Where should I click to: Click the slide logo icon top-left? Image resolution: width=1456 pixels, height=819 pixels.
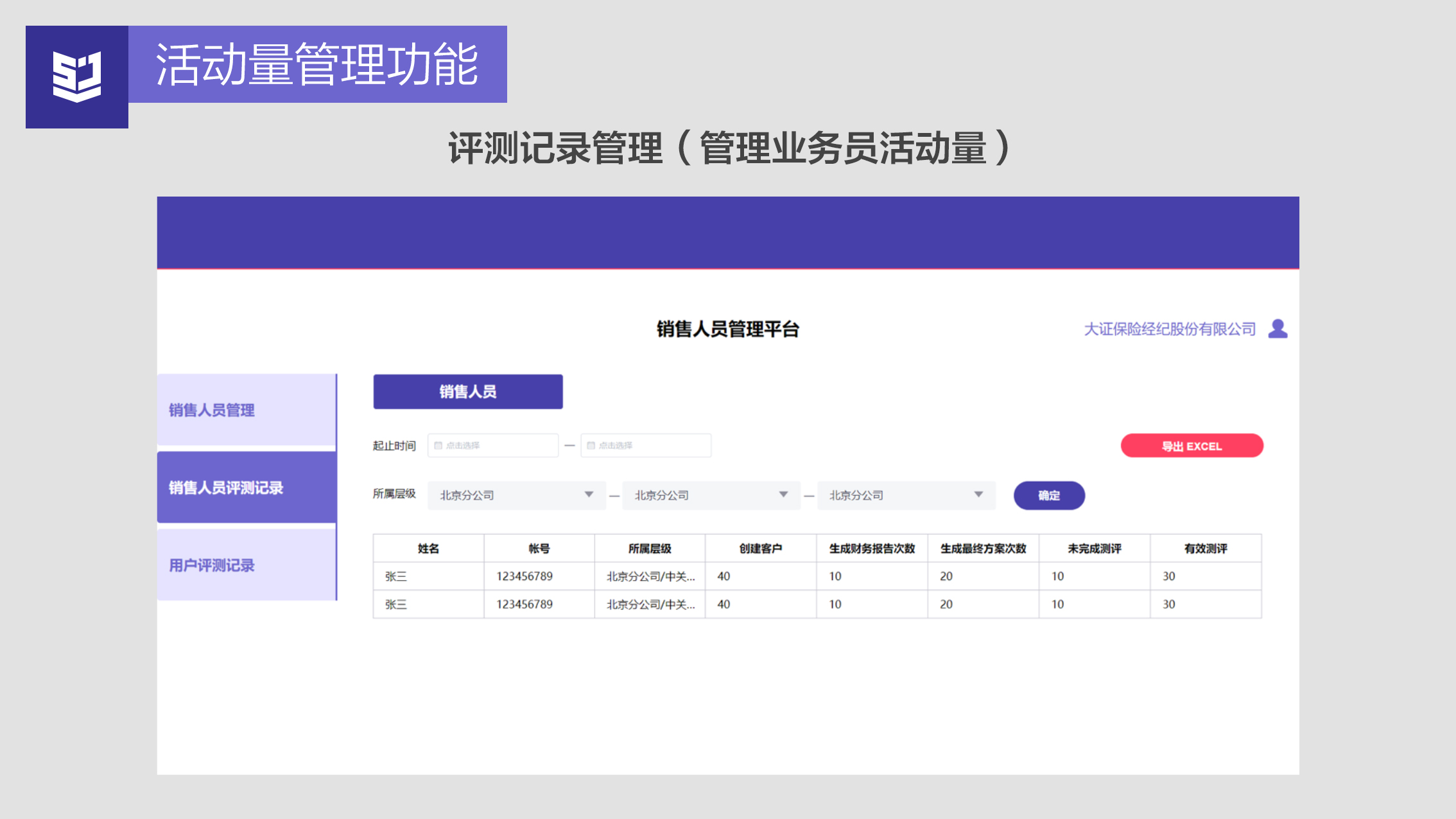tap(77, 76)
